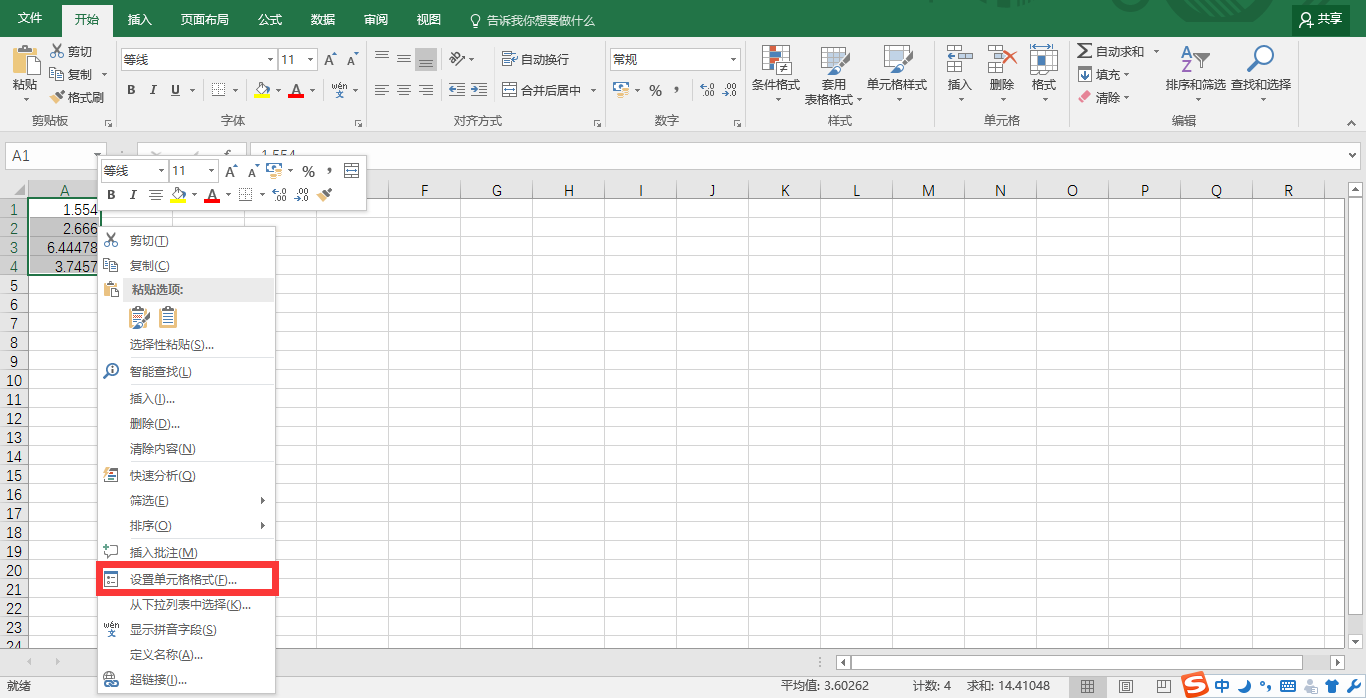Select 清除内容 in the context menu
1366x698 pixels.
(x=186, y=449)
